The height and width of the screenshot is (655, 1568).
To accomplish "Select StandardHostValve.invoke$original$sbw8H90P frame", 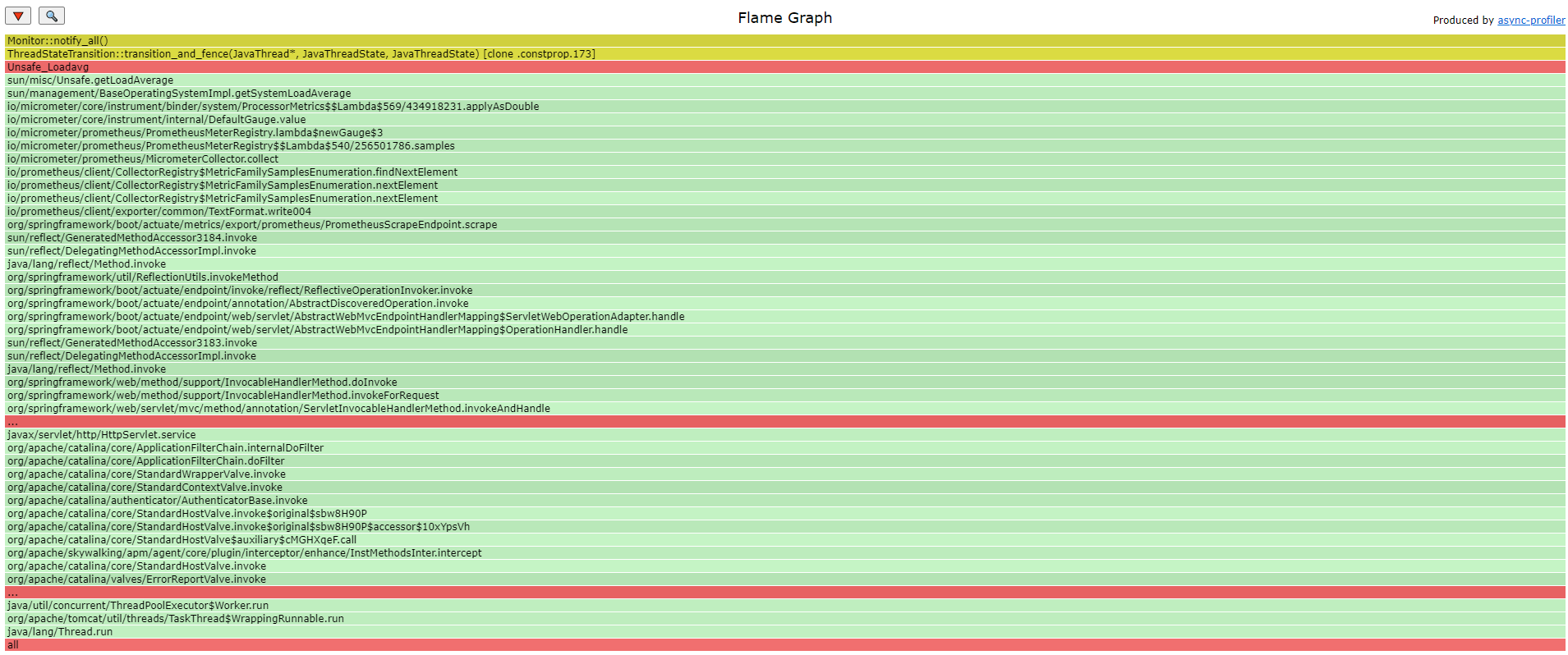I will [x=784, y=514].
